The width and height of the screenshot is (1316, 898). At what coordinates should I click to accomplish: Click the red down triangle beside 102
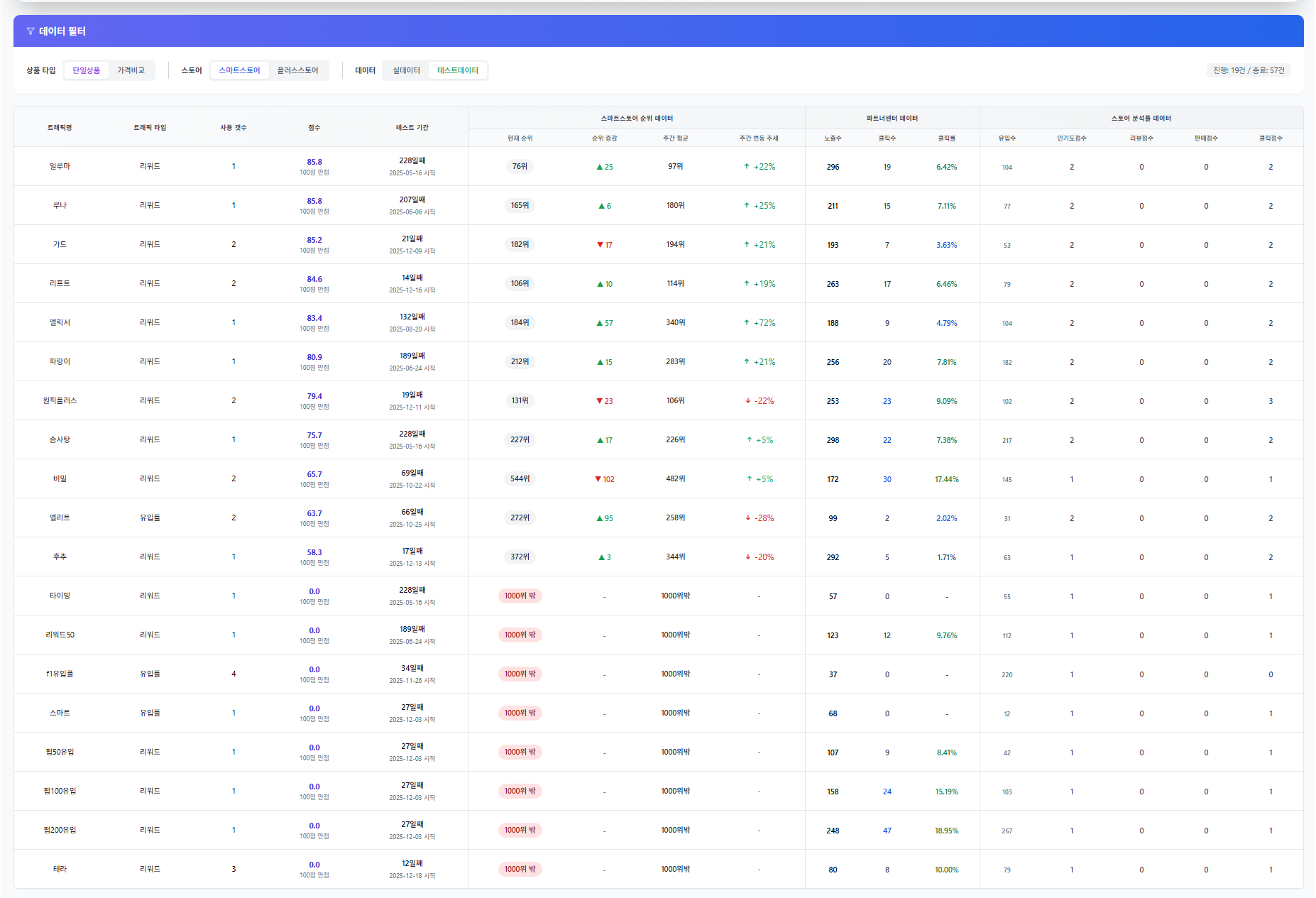[598, 479]
